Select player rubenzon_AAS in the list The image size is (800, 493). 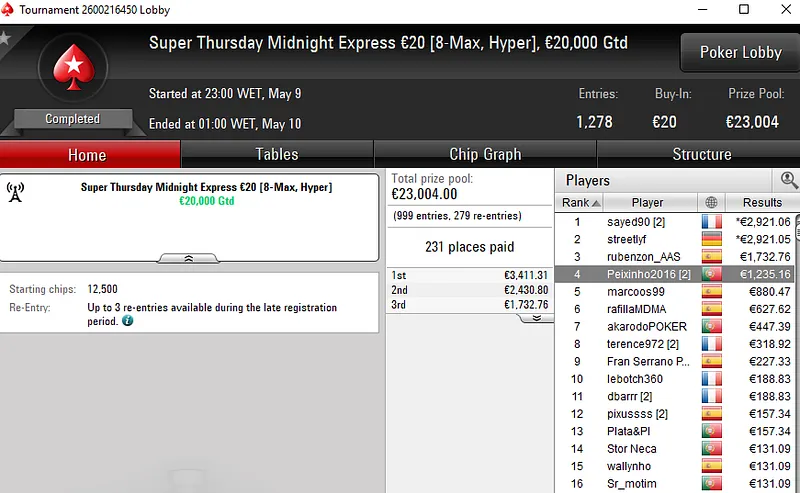click(643, 257)
